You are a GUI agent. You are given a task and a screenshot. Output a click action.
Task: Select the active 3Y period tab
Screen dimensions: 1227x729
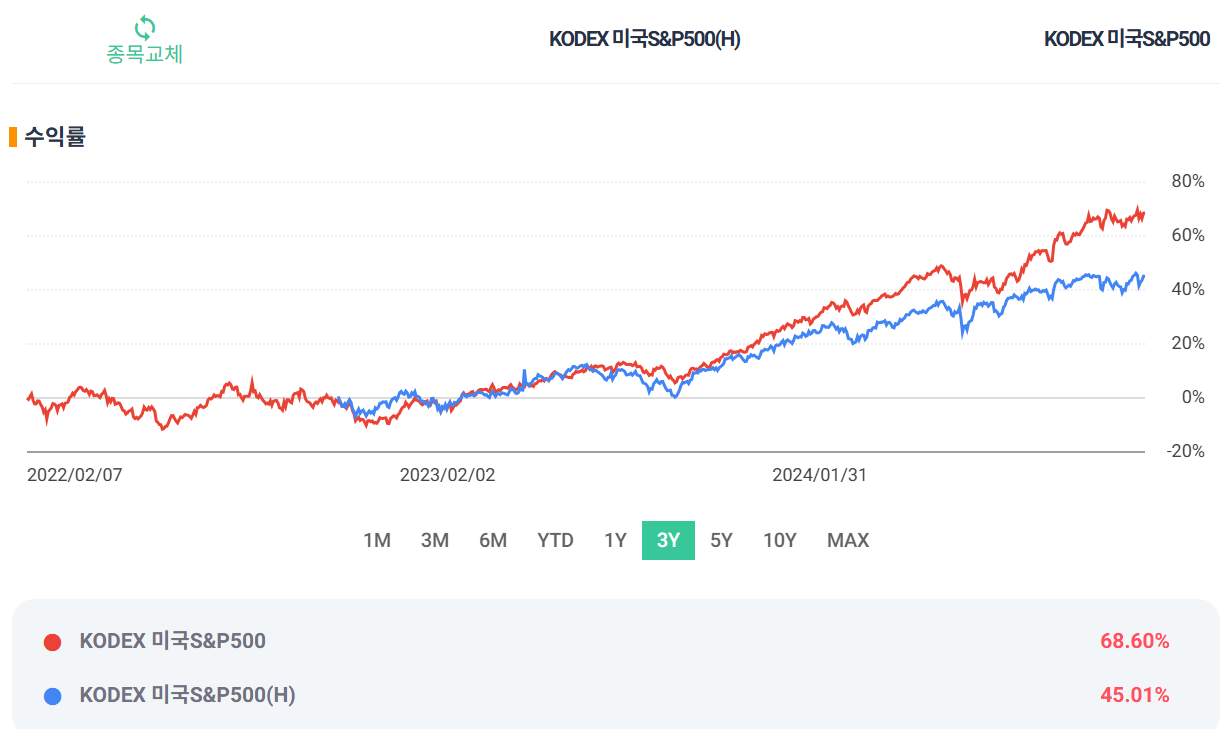click(667, 540)
